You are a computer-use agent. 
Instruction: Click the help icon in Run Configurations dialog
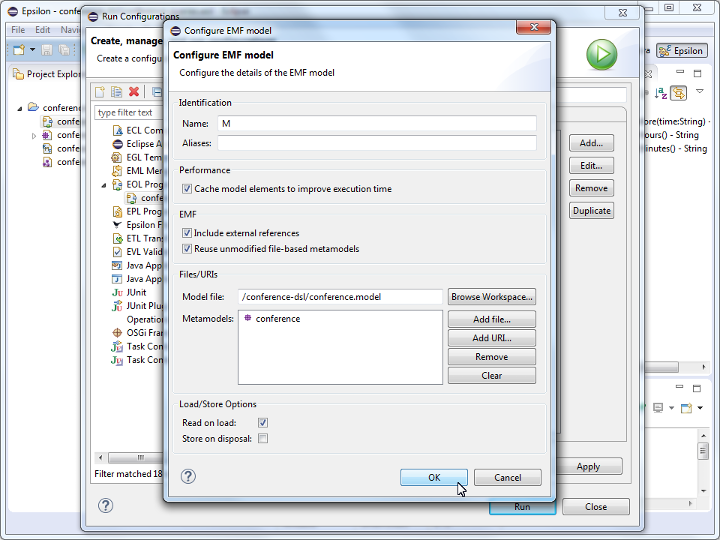(105, 506)
